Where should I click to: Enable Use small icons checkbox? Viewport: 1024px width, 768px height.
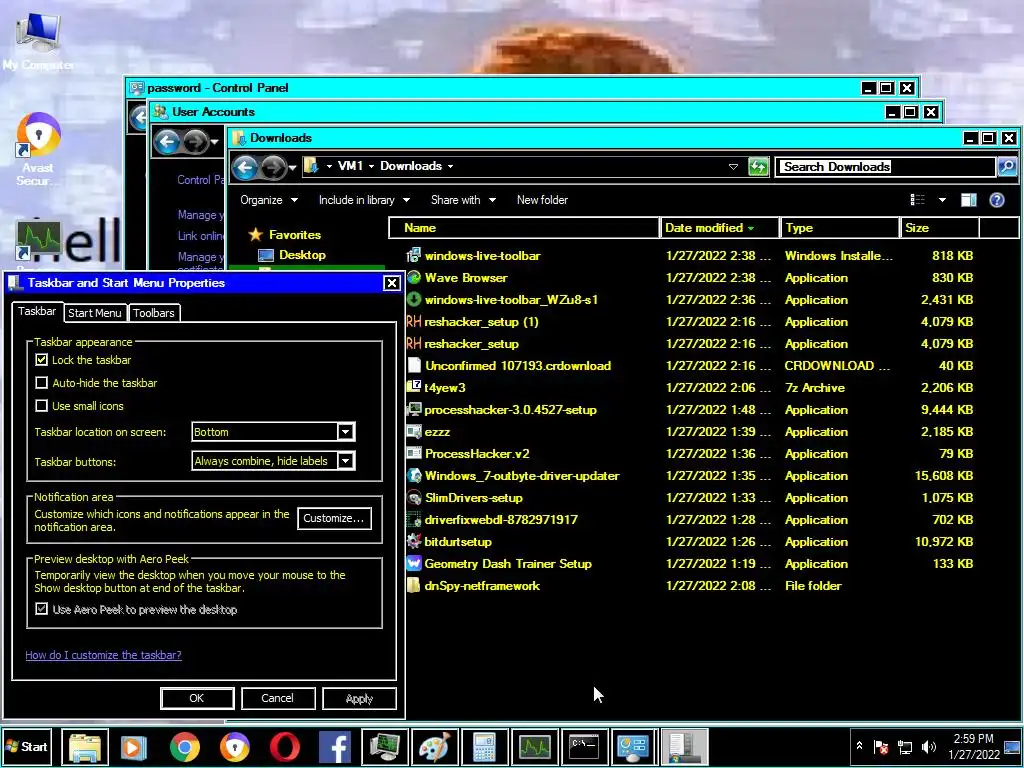[x=41, y=406]
